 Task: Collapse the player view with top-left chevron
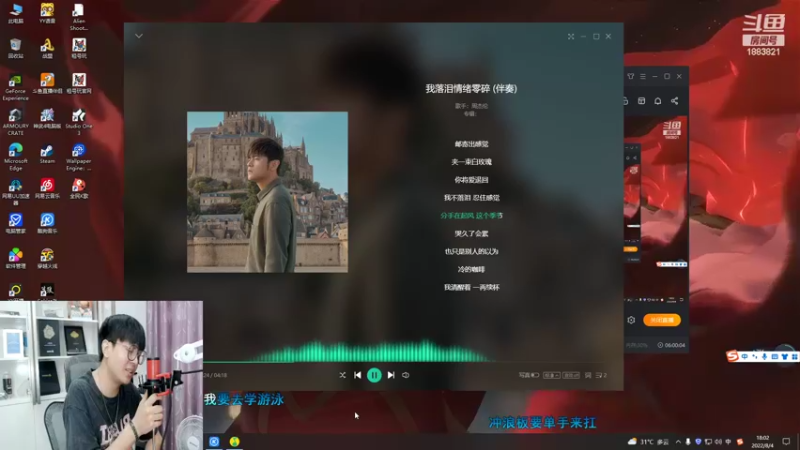click(x=139, y=36)
